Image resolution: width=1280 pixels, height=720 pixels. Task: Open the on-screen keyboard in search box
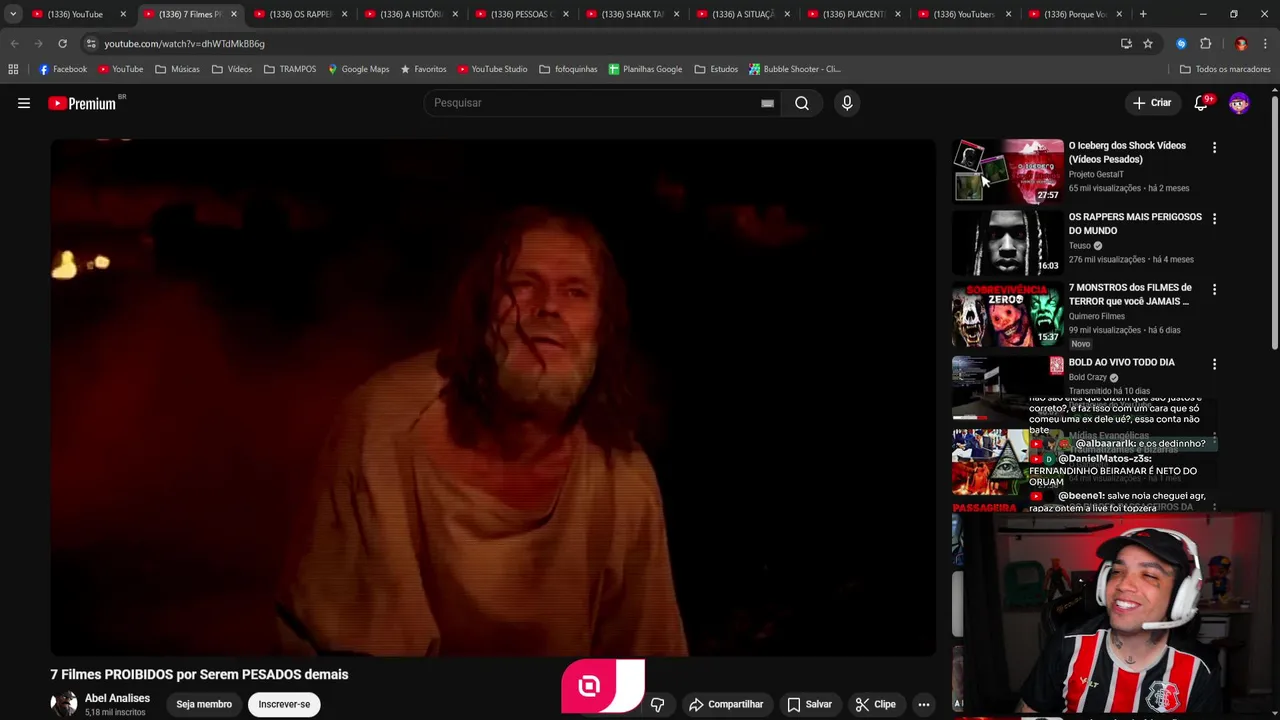(x=767, y=103)
